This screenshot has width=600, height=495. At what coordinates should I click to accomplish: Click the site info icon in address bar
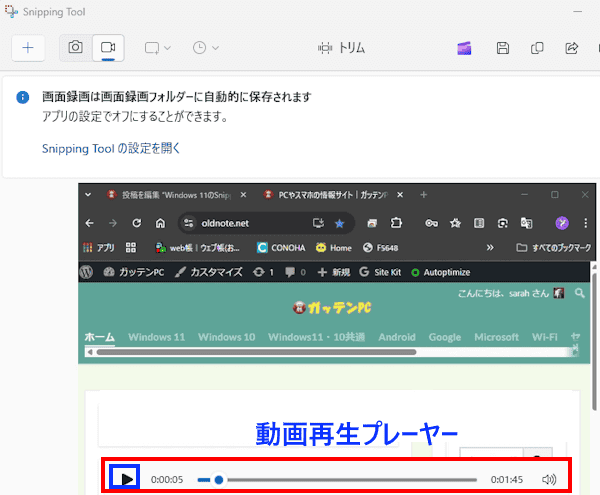click(x=188, y=223)
